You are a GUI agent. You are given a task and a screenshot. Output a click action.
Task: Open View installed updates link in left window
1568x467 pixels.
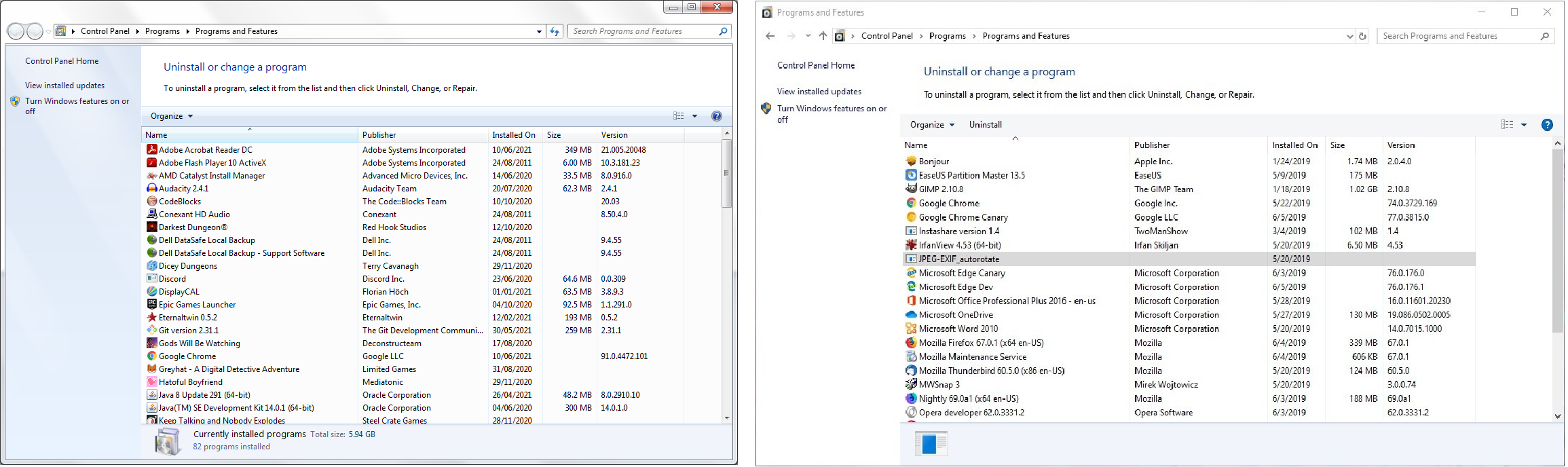[64, 86]
